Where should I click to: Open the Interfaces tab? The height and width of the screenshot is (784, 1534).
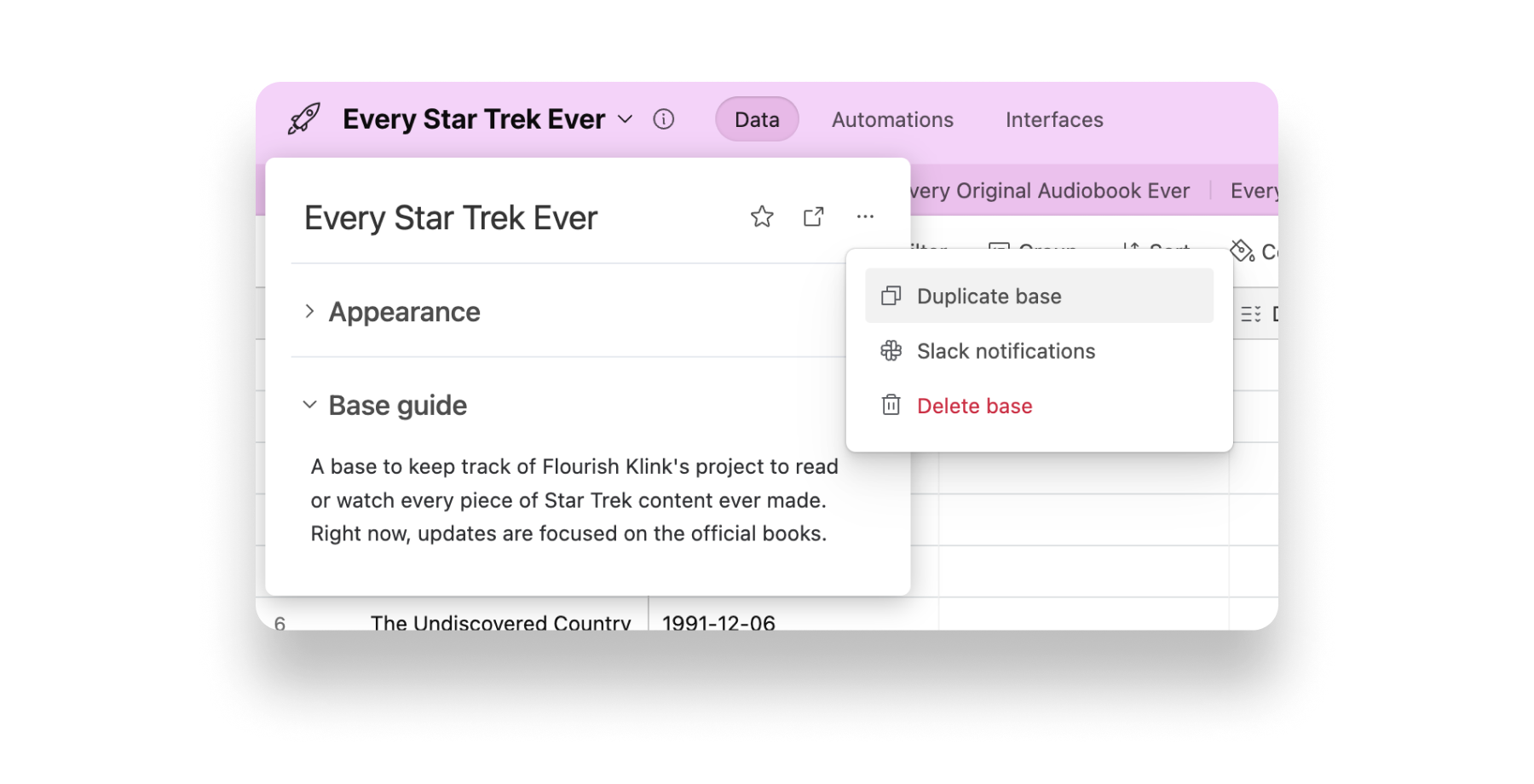pos(1054,119)
